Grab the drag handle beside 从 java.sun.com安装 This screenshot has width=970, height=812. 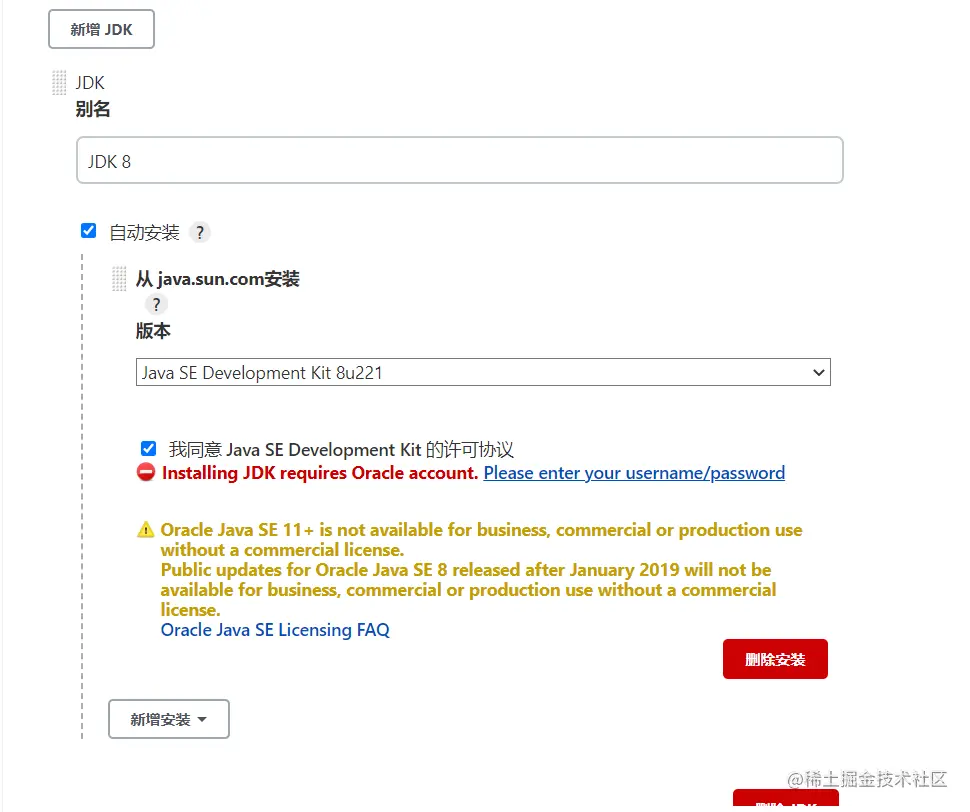[119, 278]
